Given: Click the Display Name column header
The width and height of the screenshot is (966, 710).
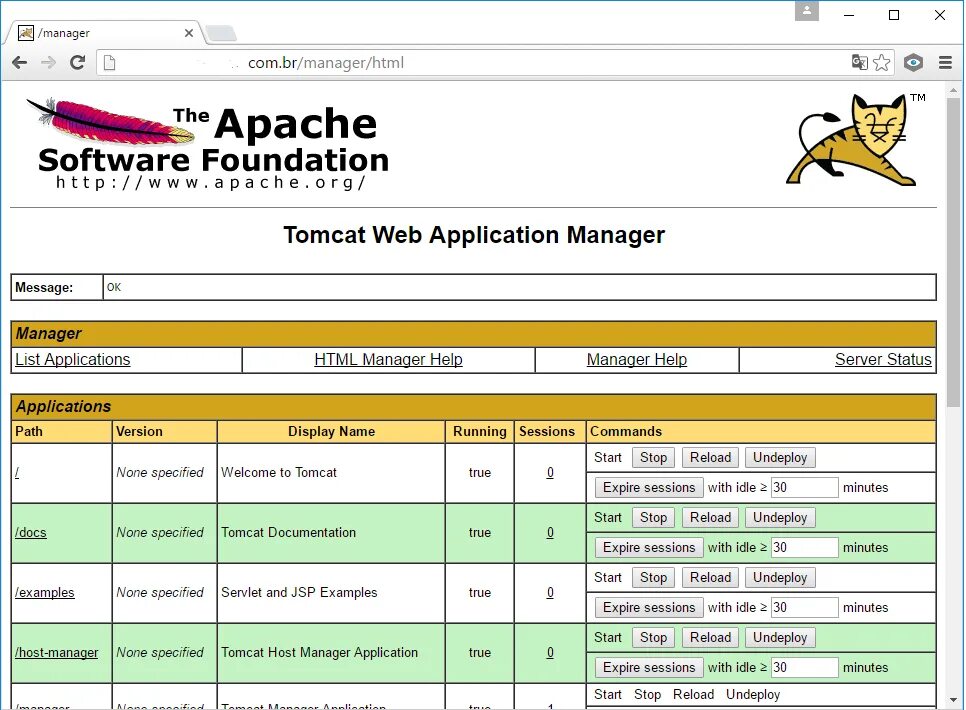Looking at the screenshot, I should 331,431.
